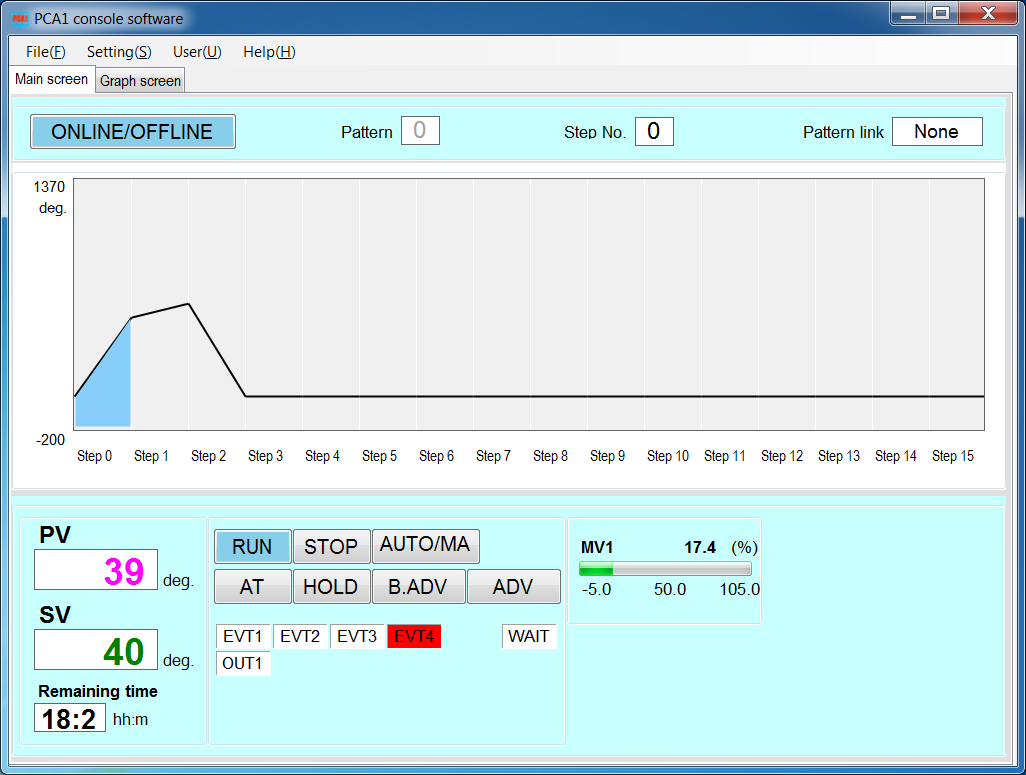Click the PCA1 app icon in title bar
The width and height of the screenshot is (1026, 775).
click(x=20, y=19)
